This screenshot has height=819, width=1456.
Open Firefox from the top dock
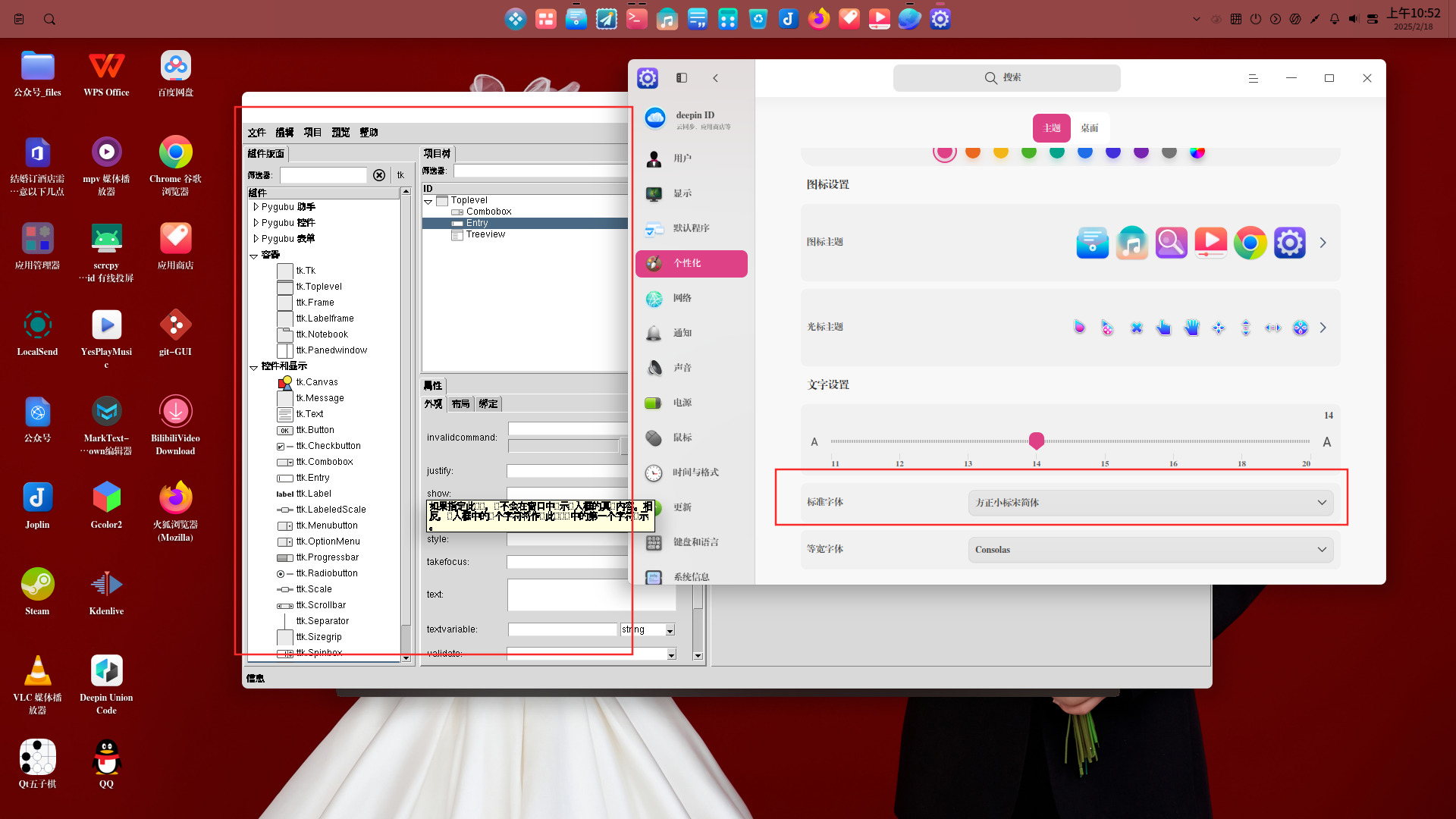pyautogui.click(x=819, y=19)
